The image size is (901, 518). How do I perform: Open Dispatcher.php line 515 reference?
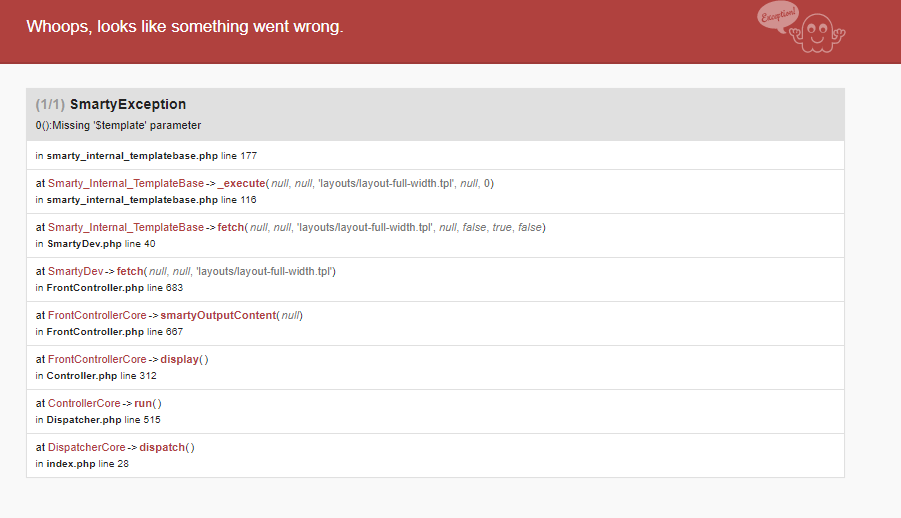(x=84, y=419)
